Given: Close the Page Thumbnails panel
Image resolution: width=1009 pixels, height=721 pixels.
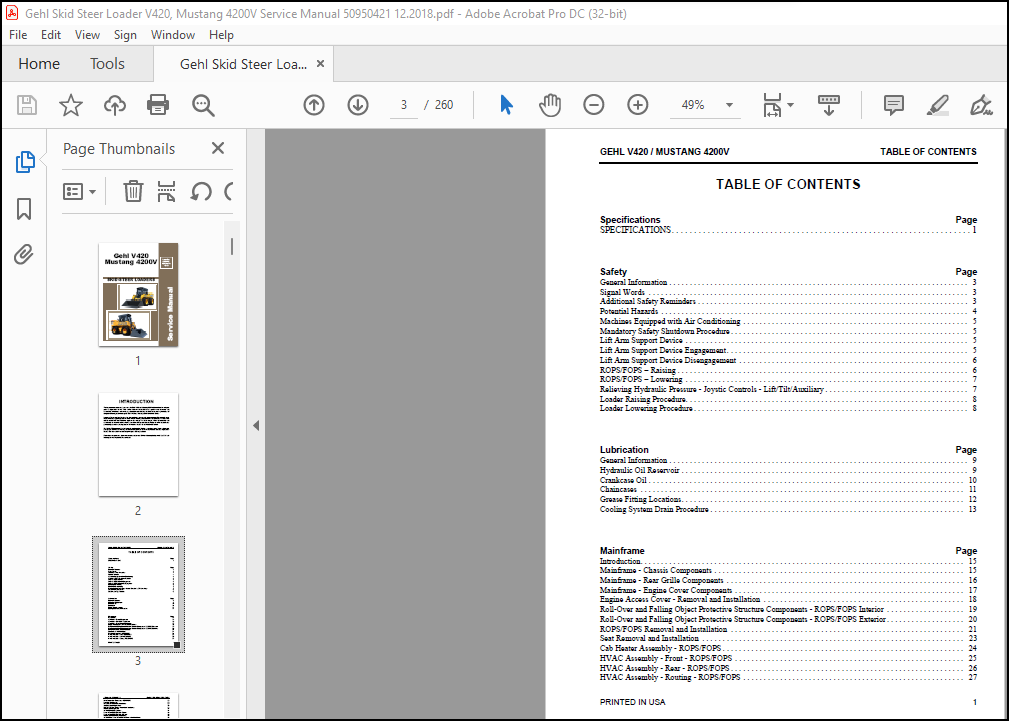Looking at the screenshot, I should pyautogui.click(x=218, y=148).
